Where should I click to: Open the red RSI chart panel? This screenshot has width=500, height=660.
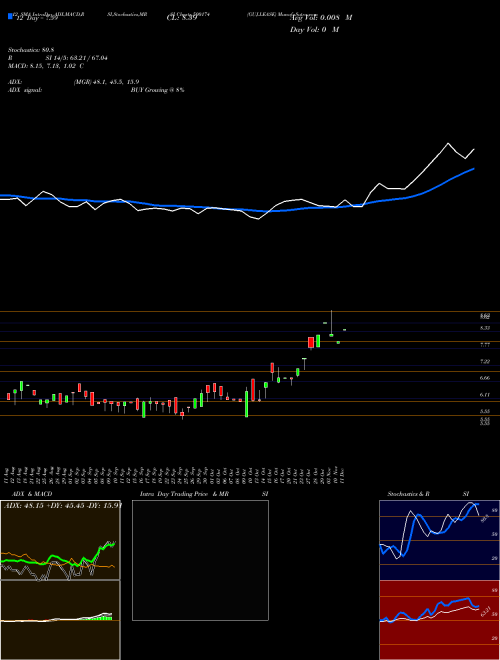click(x=439, y=620)
